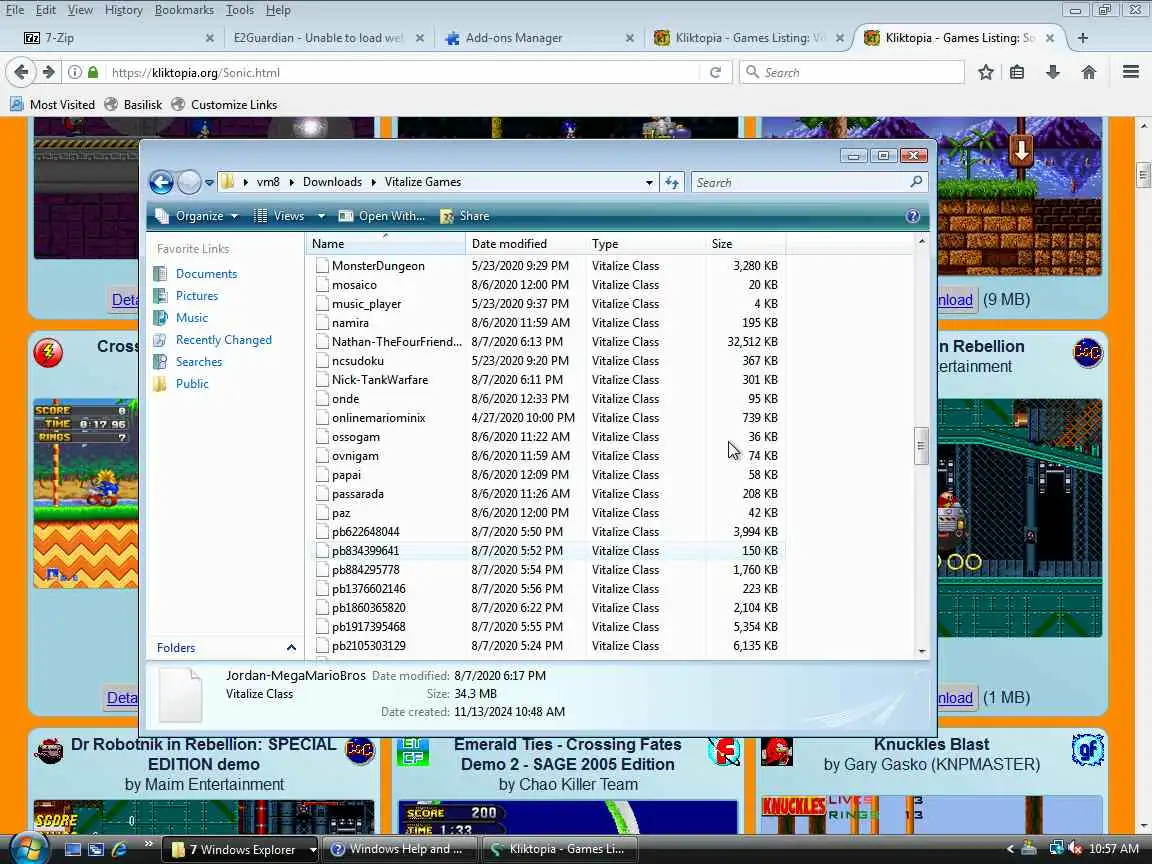Open Explorer help question mark icon
The height and width of the screenshot is (864, 1152).
click(912, 216)
